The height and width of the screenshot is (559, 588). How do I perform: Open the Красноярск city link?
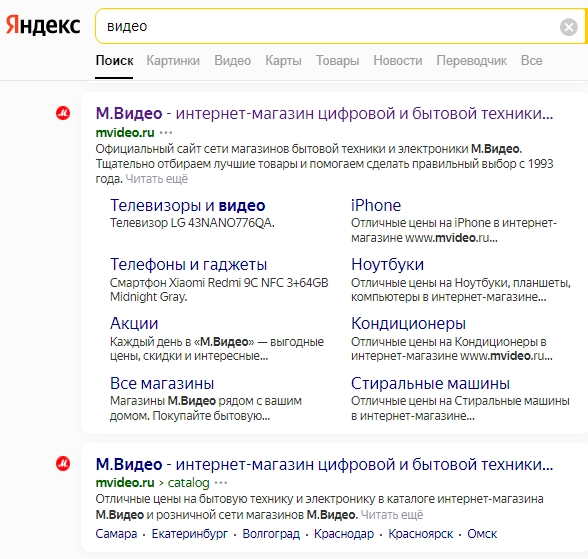tap(420, 534)
